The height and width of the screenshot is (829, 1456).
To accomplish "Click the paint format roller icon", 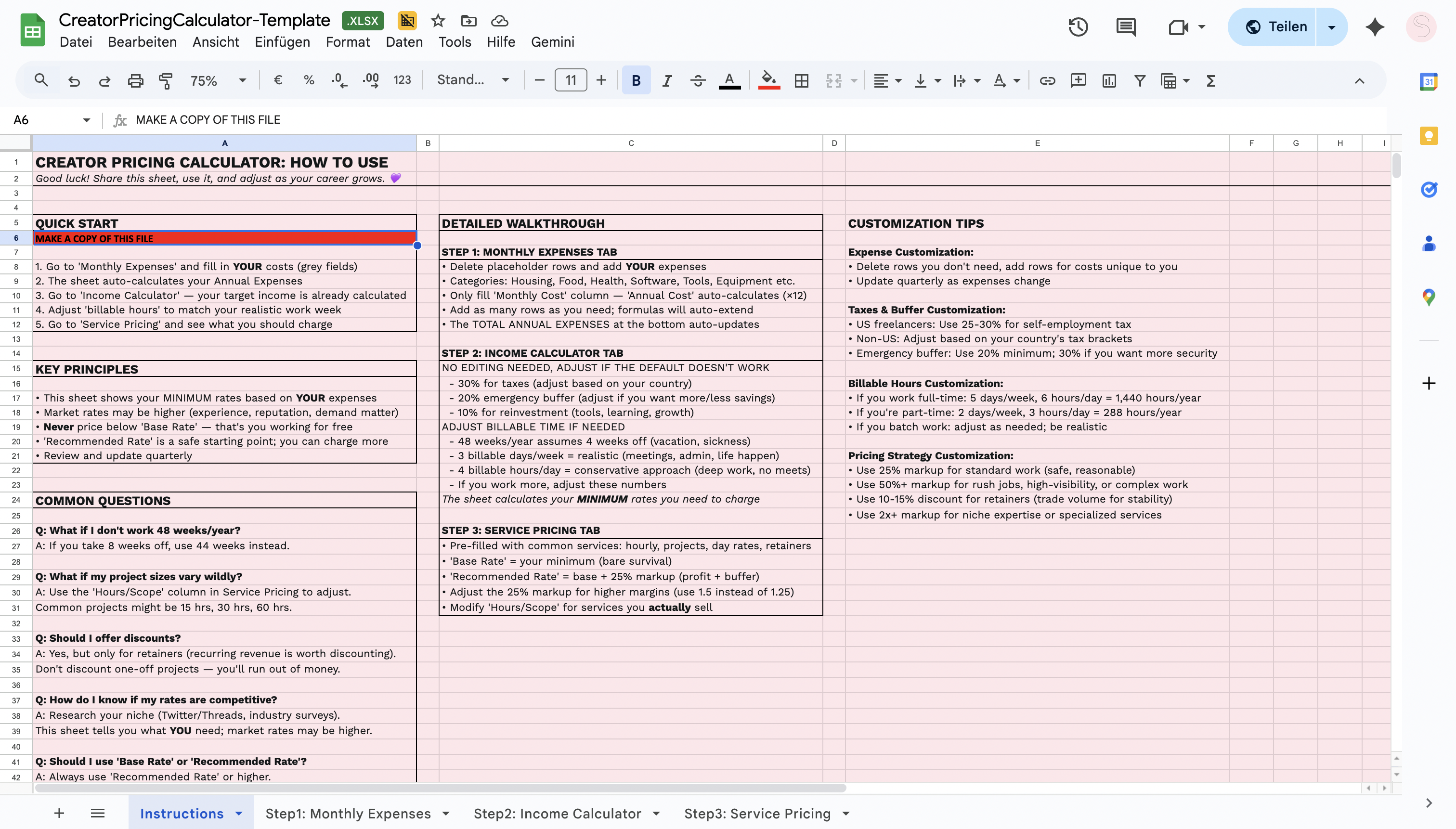I will 166,80.
